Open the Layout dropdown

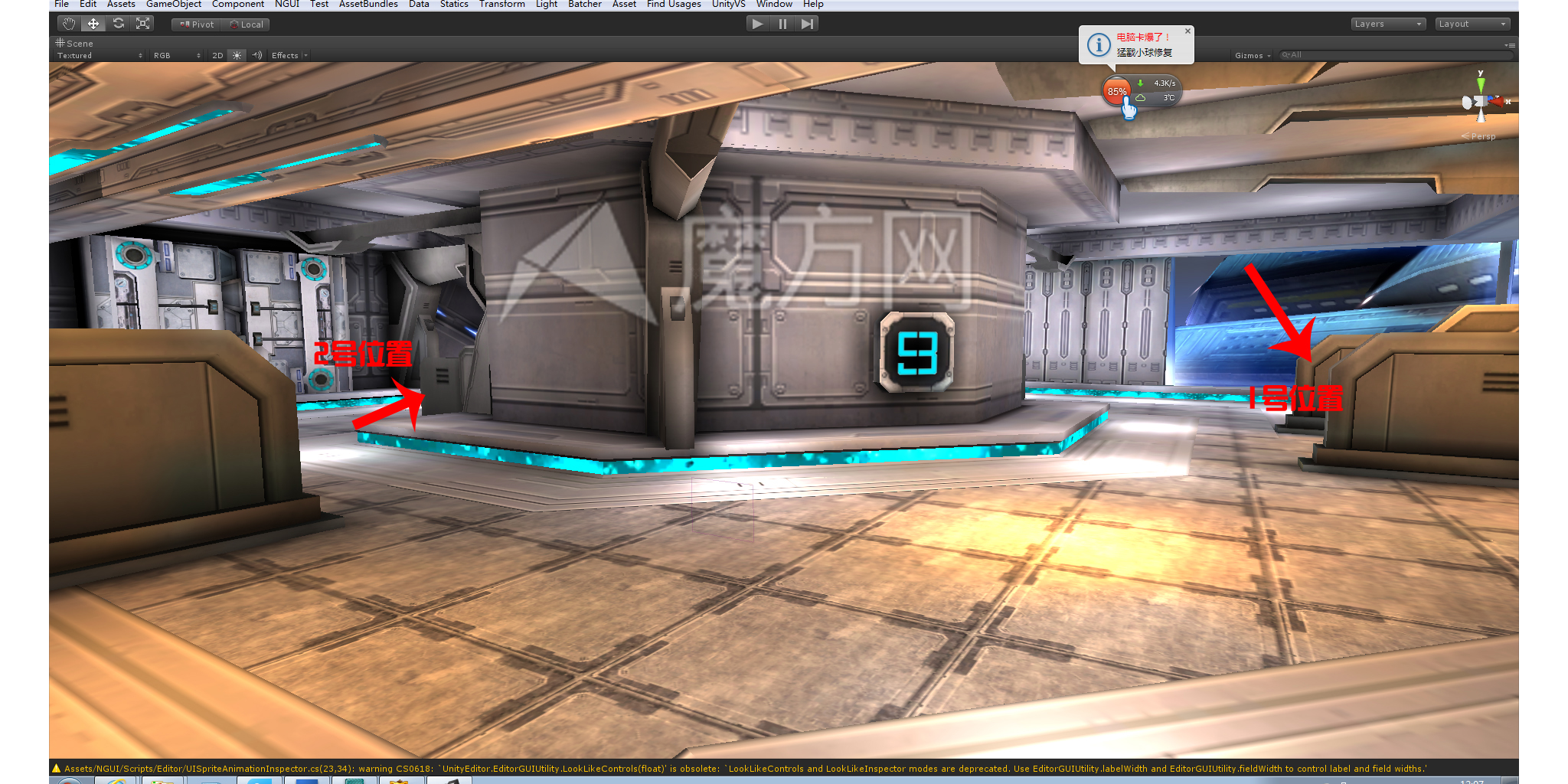(1472, 24)
